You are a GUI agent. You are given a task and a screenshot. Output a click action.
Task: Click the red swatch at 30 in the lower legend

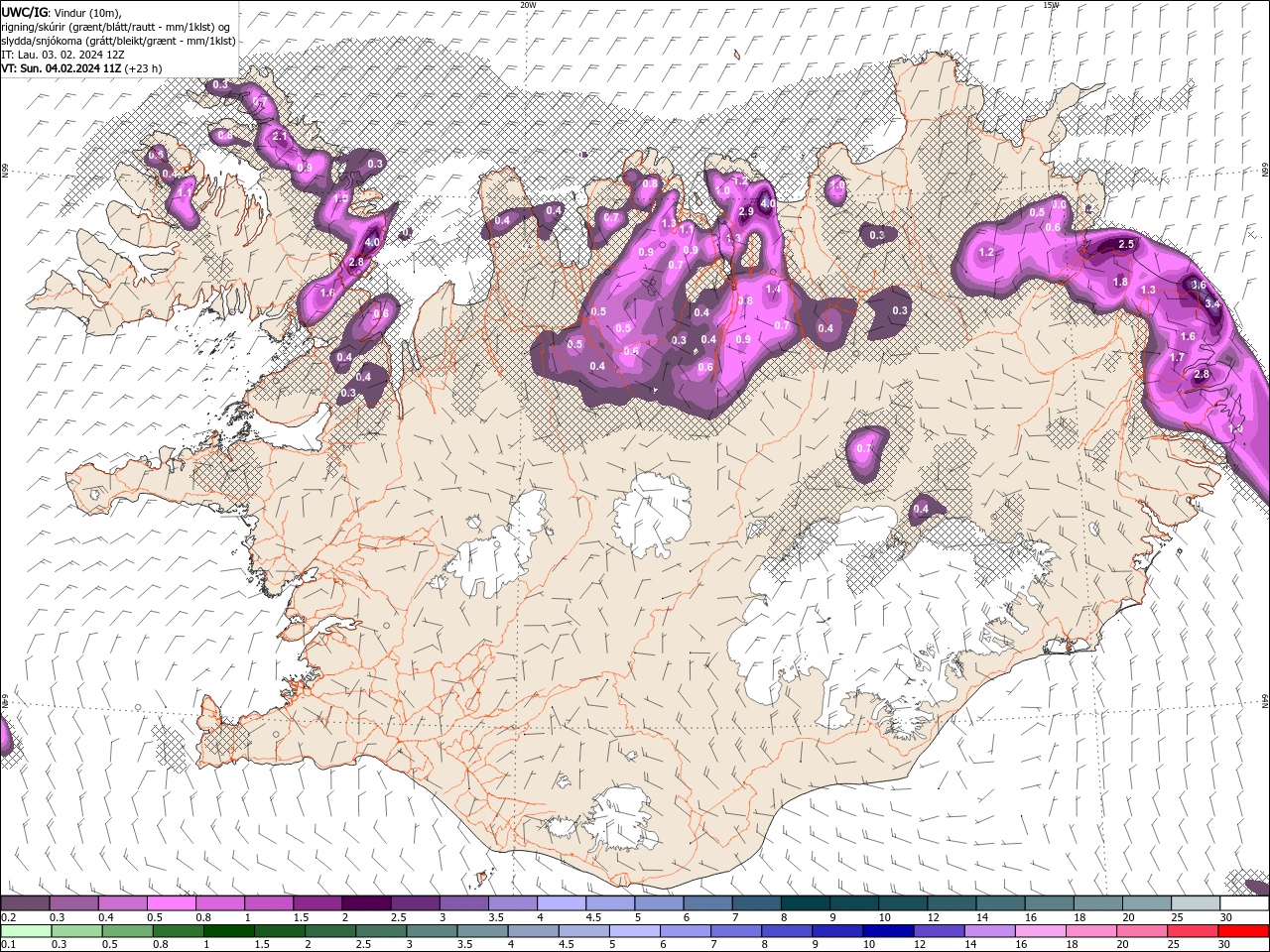1243,931
